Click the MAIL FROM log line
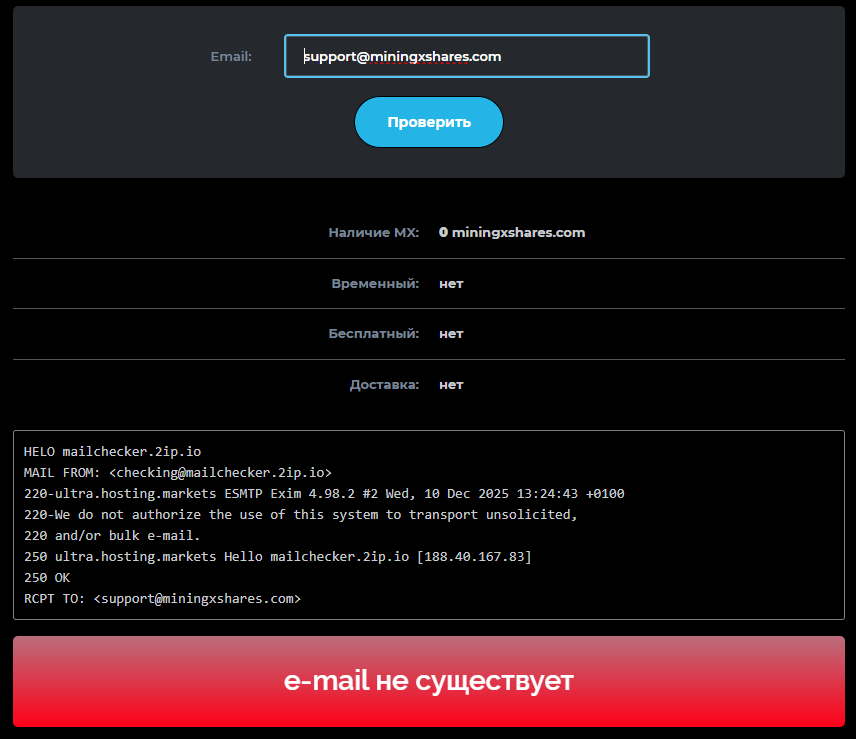Viewport: 856px width, 739px height. (x=177, y=473)
